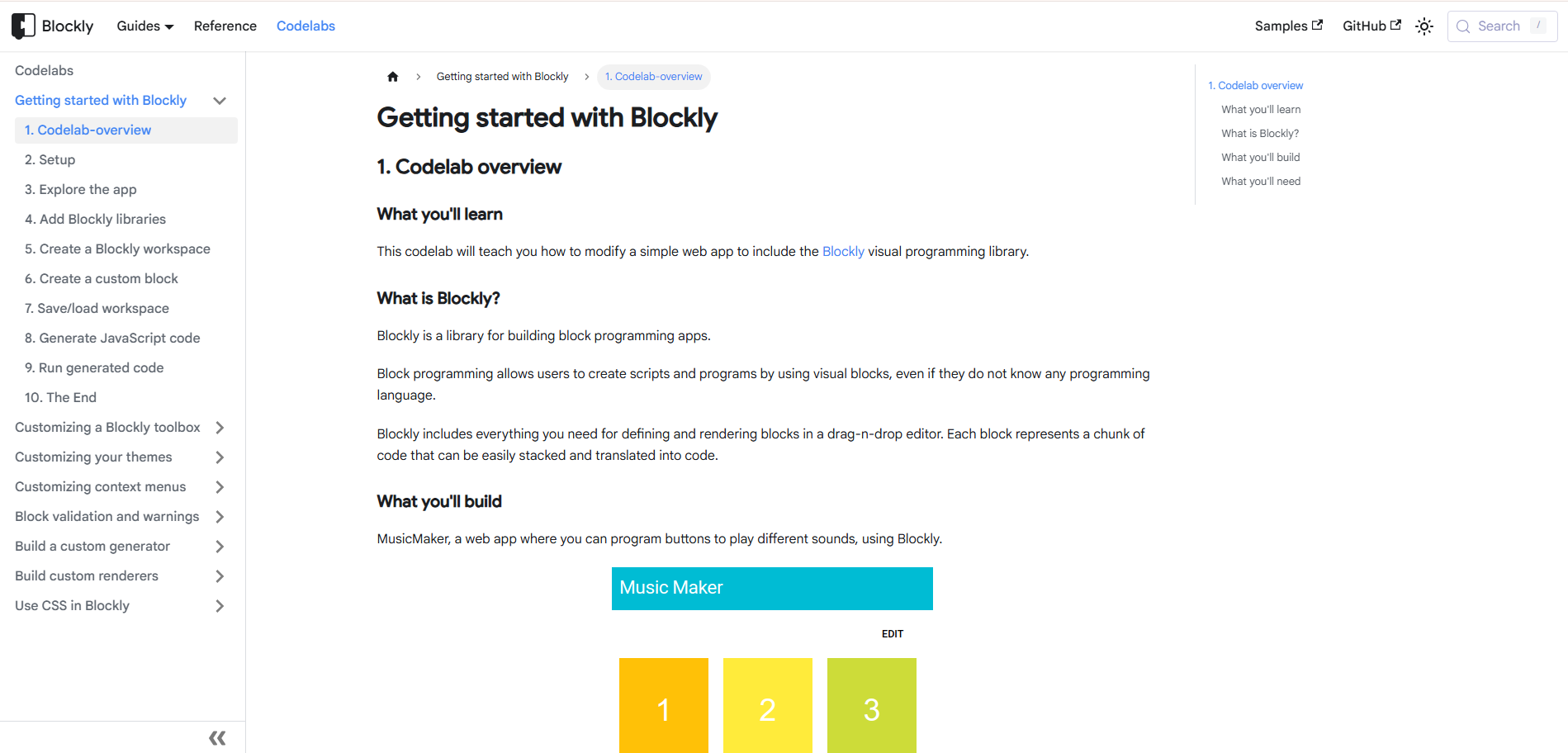The height and width of the screenshot is (753, 1568).
Task: Open the GitHub external link
Action: [x=1371, y=26]
